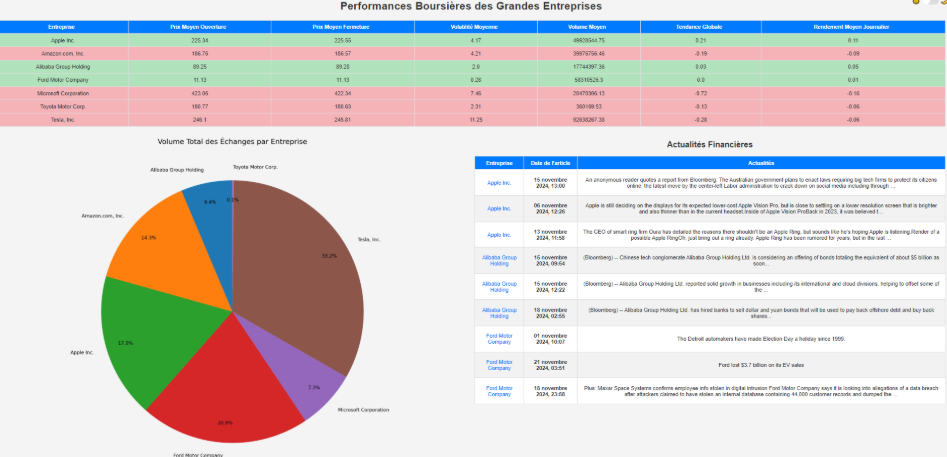This screenshot has width=947, height=457.
Task: Click the page title Performances Boursières des Grandes Entreprises
Action: tap(470, 6)
